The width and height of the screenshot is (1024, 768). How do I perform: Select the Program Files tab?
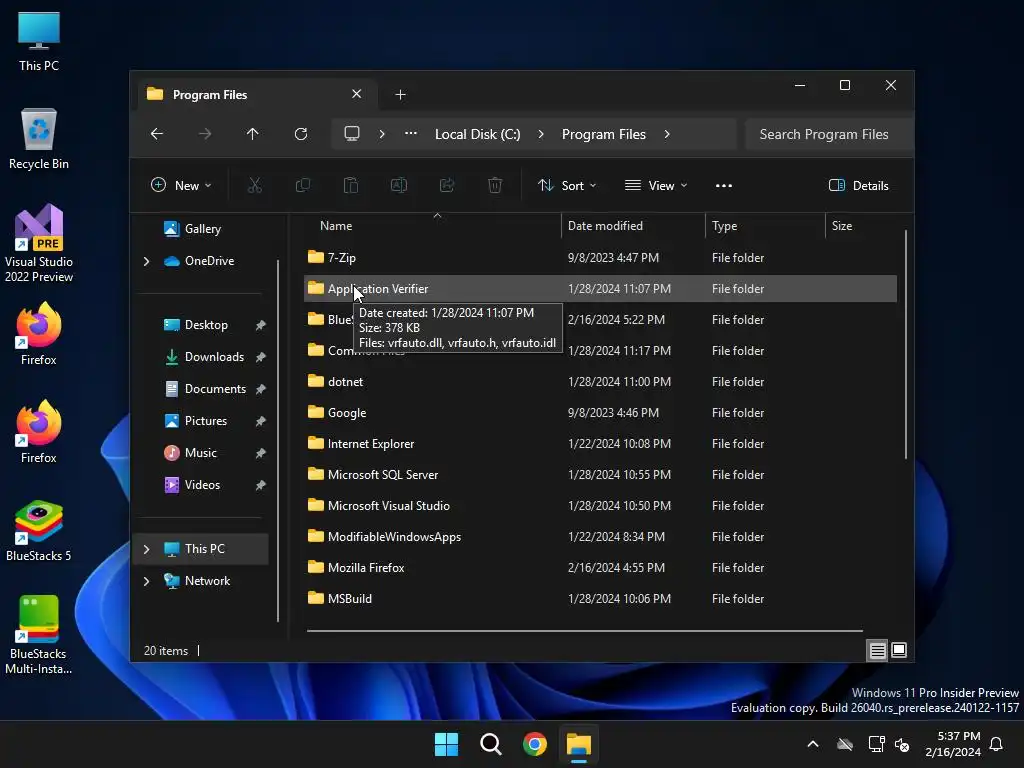[255, 95]
